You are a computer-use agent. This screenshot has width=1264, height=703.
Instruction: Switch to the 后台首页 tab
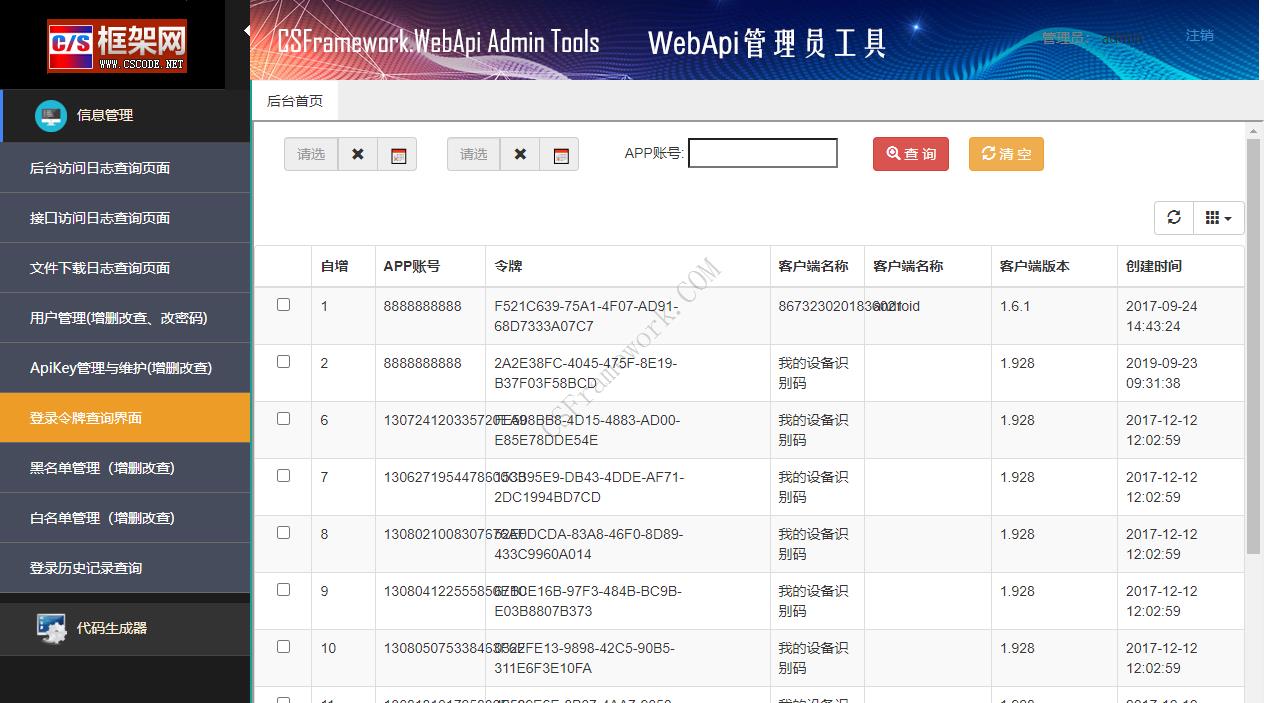click(295, 101)
